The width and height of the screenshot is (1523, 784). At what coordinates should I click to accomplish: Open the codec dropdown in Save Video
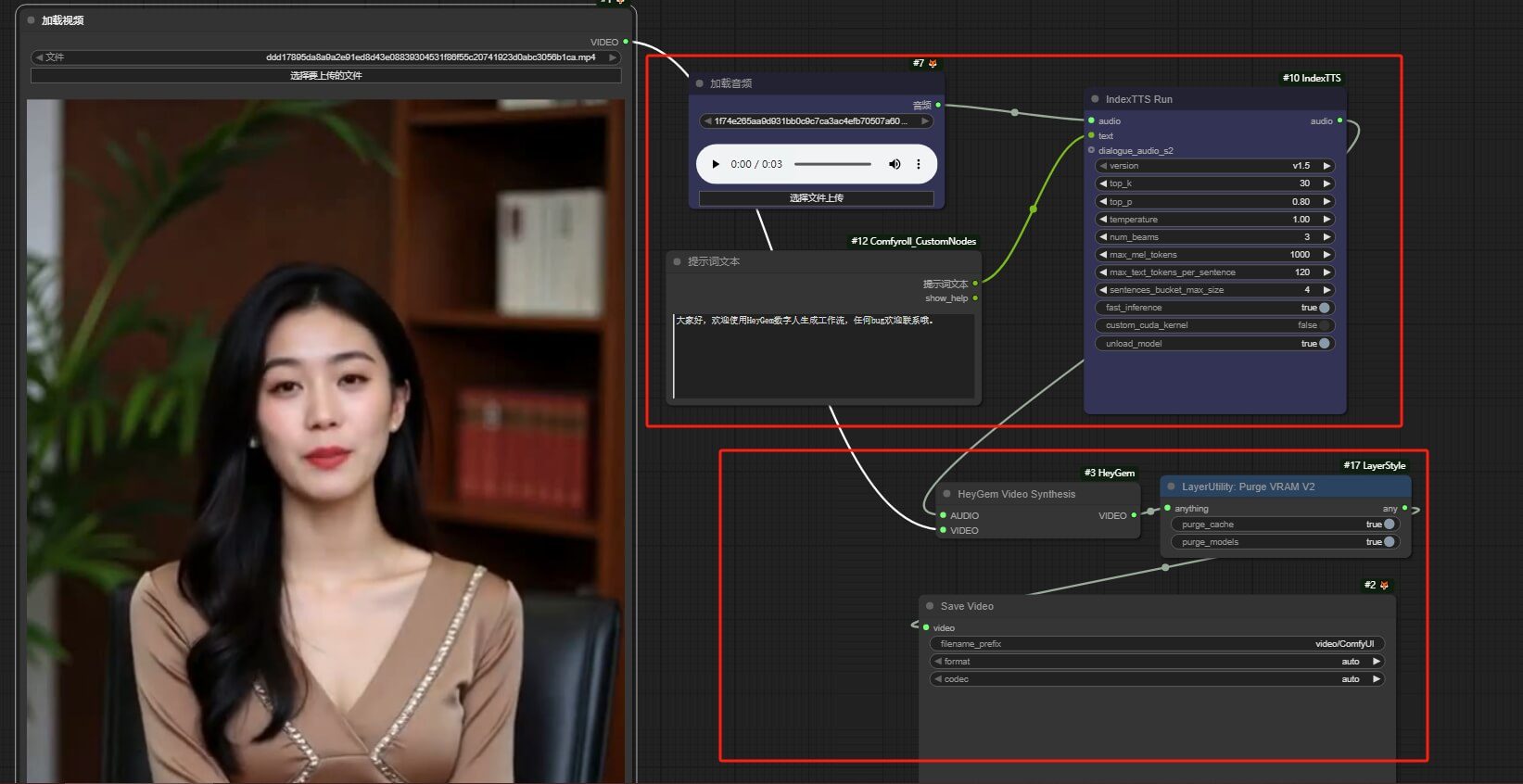[1157, 679]
